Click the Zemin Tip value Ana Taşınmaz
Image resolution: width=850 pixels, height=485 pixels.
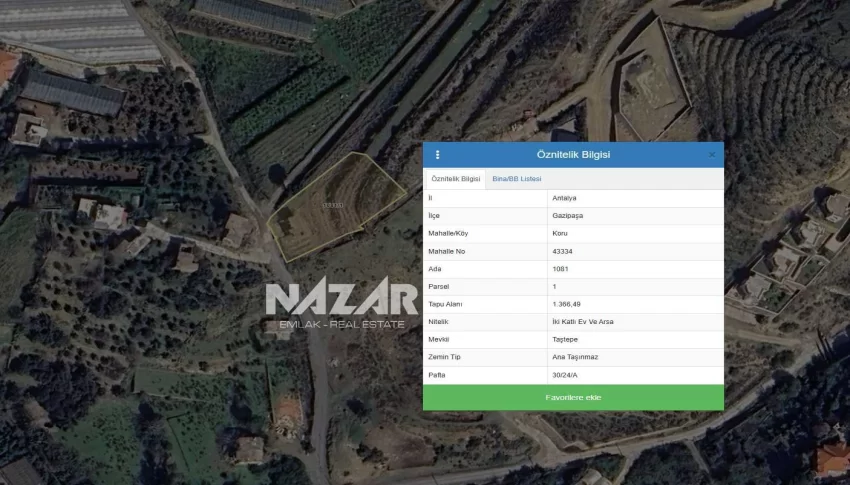576,357
